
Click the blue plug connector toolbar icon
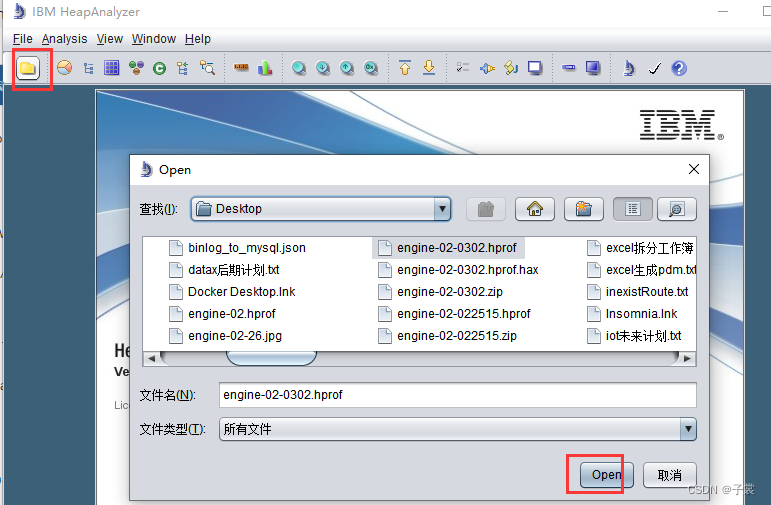click(x=487, y=68)
